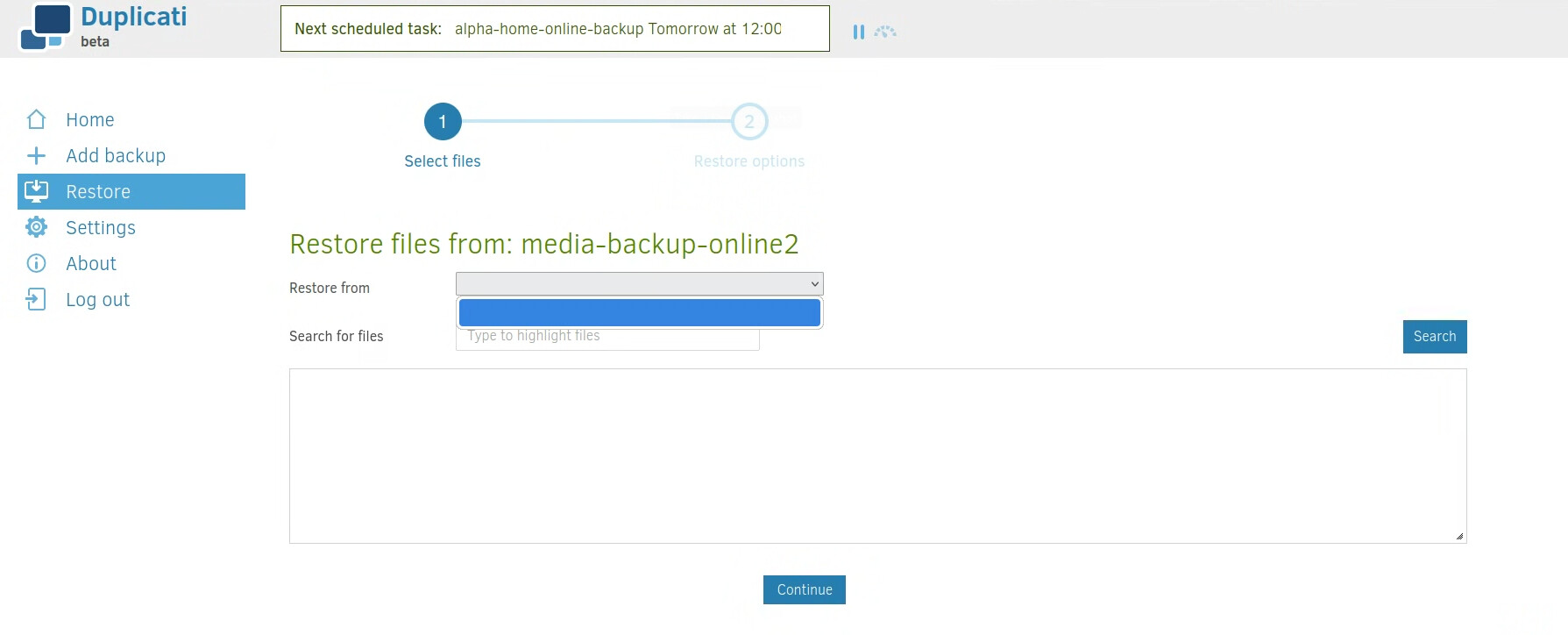The image size is (1568, 635).
Task: Click the Restore files from heading
Action: [544, 244]
